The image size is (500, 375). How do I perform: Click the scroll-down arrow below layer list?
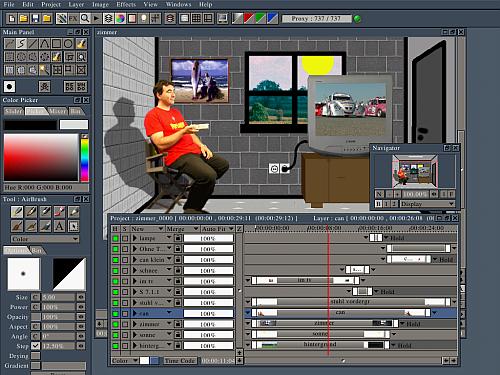click(x=239, y=361)
